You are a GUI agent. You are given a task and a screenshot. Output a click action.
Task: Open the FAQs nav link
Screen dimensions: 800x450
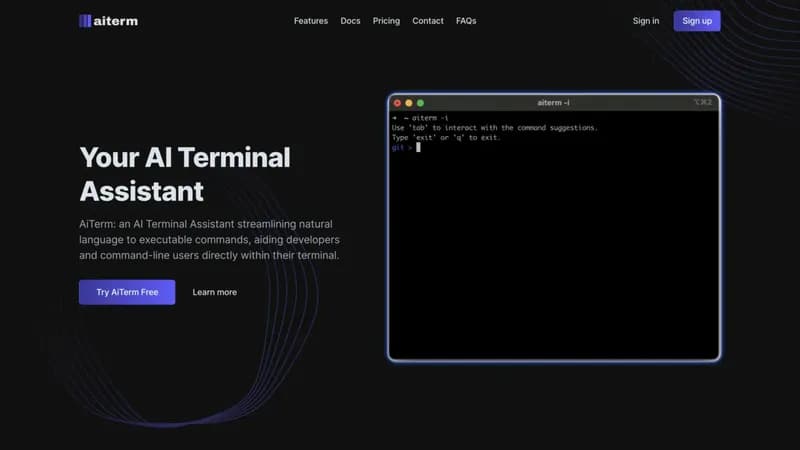click(x=466, y=21)
